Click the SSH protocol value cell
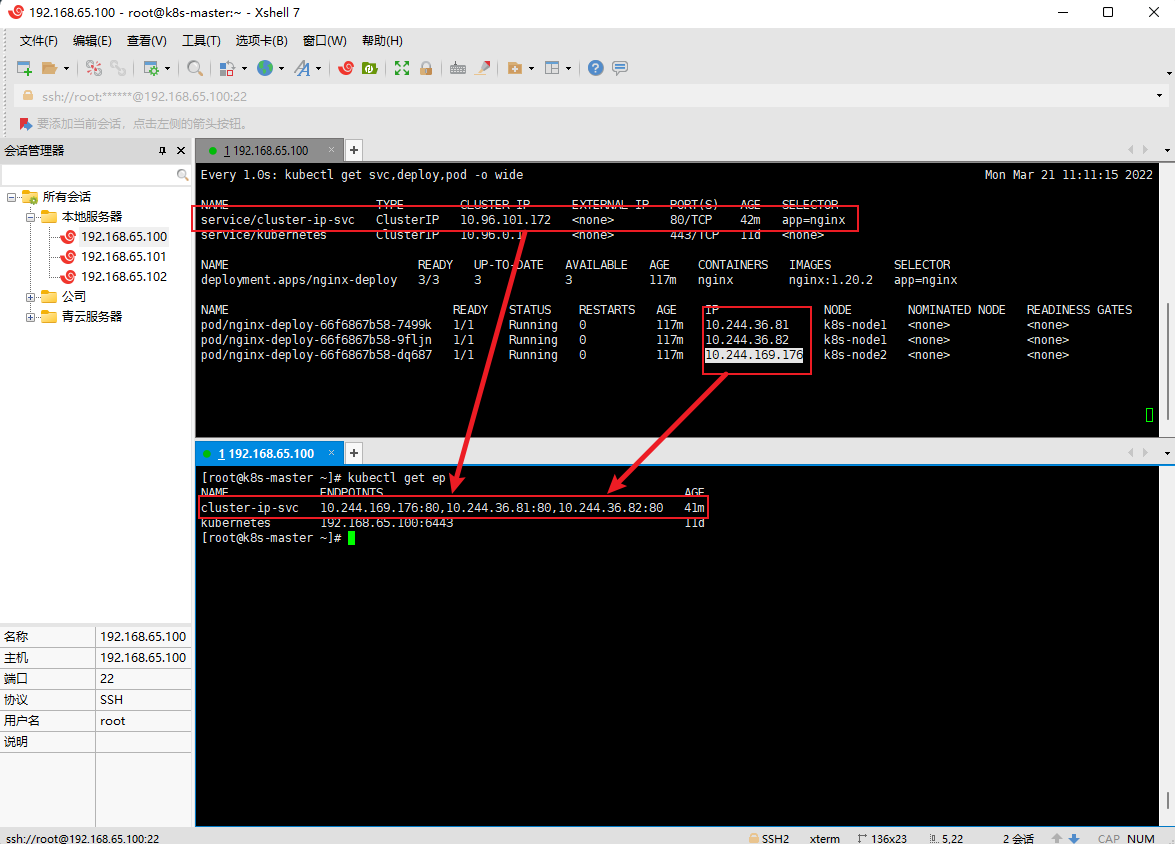Image resolution: width=1175 pixels, height=844 pixels. pyautogui.click(x=143, y=699)
